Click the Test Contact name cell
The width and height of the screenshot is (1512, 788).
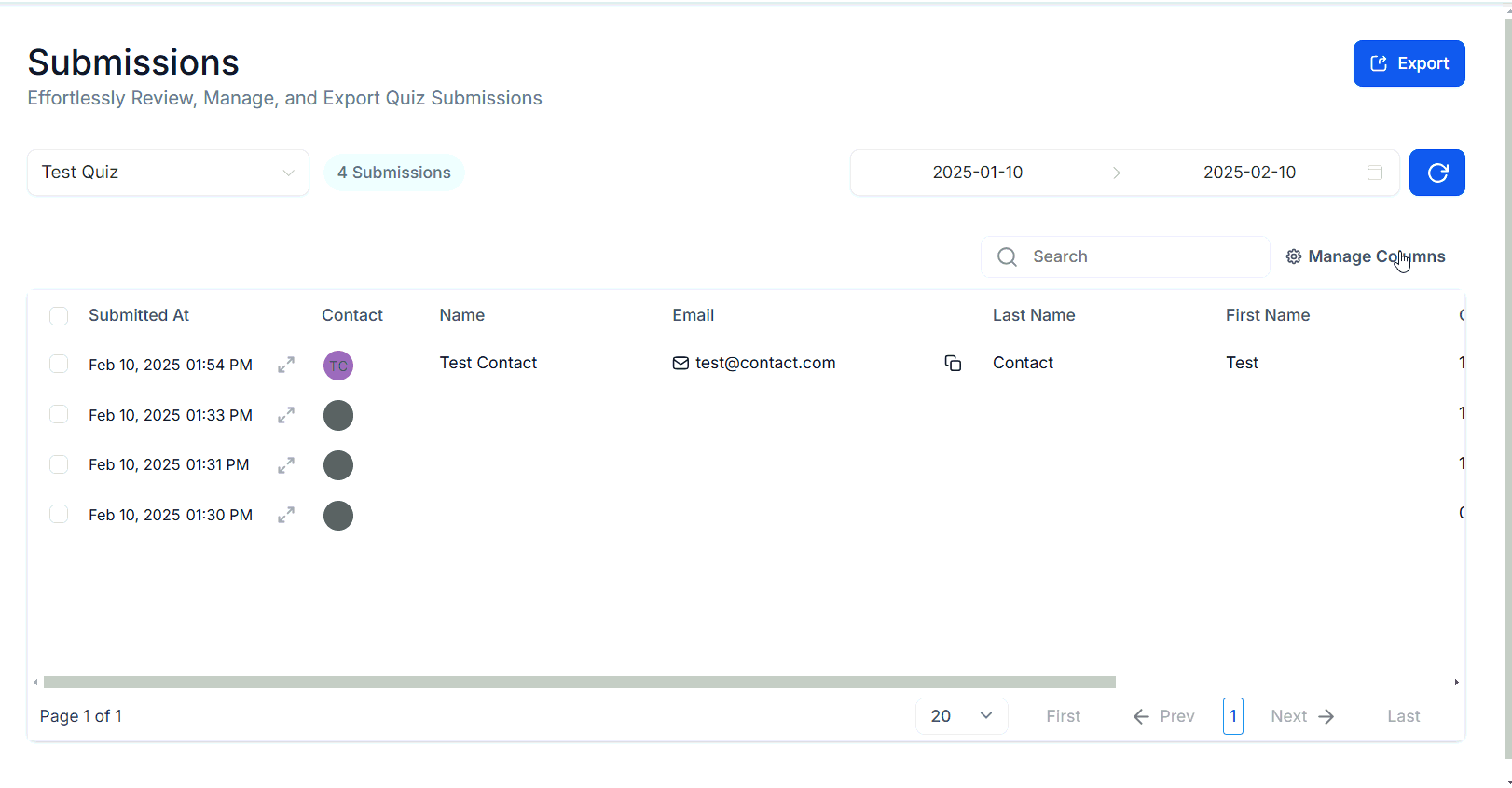coord(488,363)
